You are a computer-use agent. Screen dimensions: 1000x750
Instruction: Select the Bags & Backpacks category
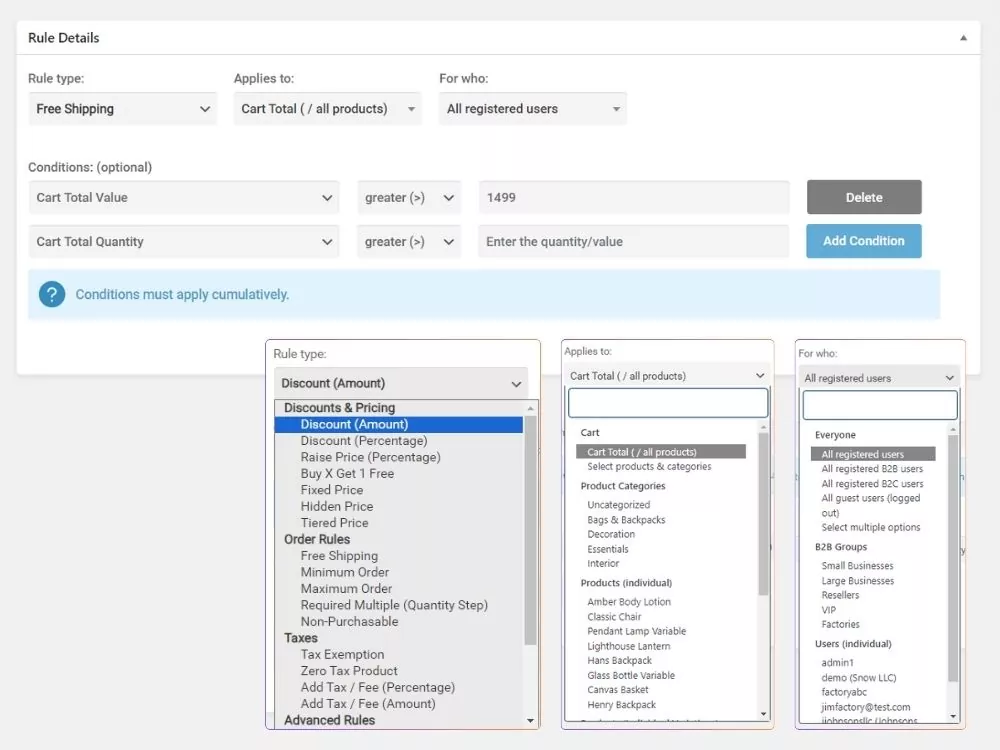click(x=626, y=520)
